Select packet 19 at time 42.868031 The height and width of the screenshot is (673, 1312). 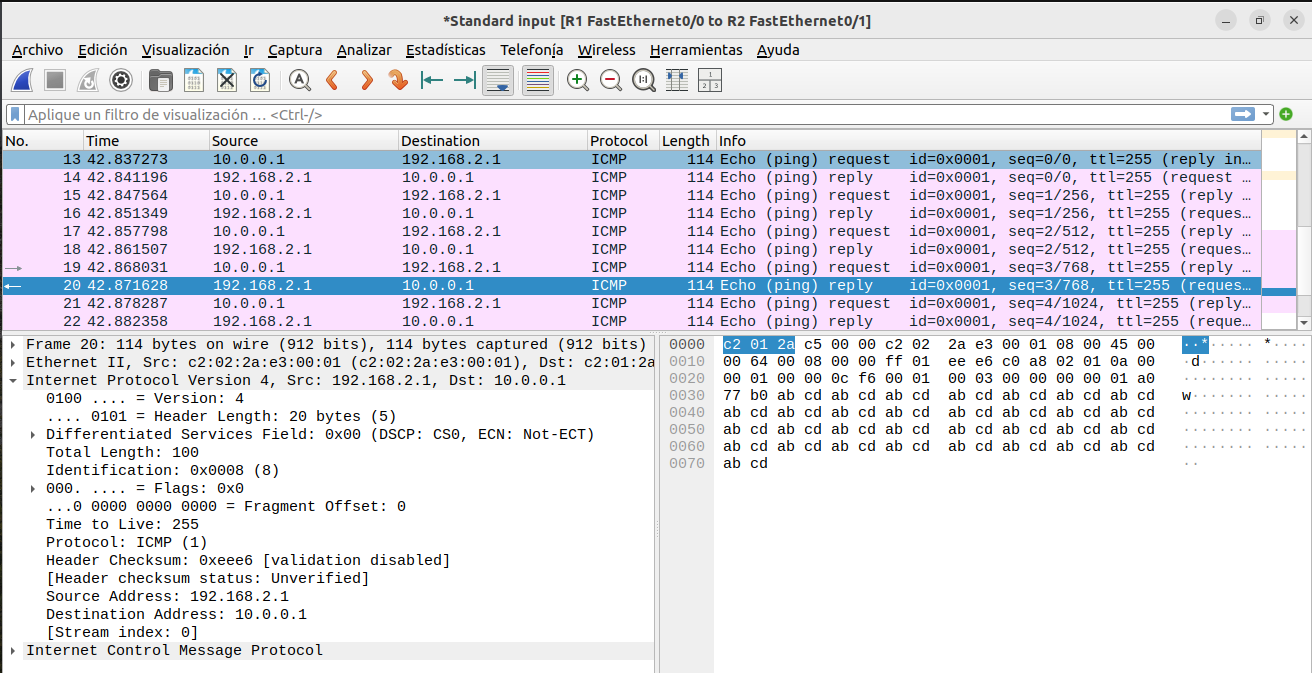[x=632, y=268]
